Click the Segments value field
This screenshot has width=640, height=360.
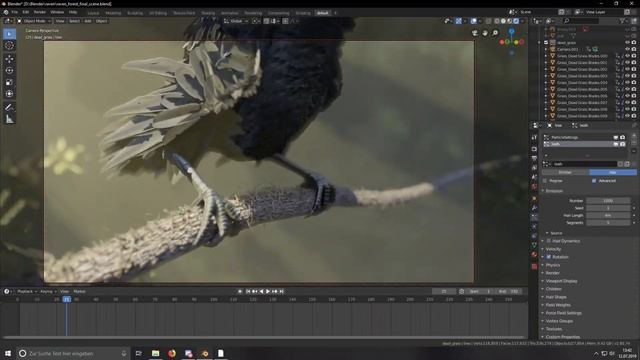coord(609,223)
